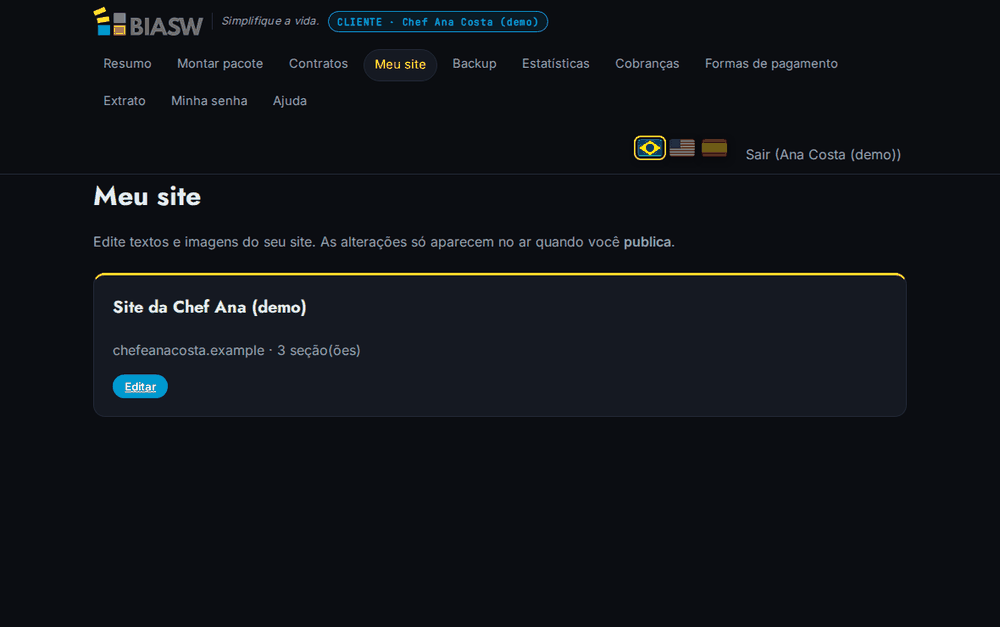
Task: Switch language to Brazilian Portuguese flag
Action: 649,148
